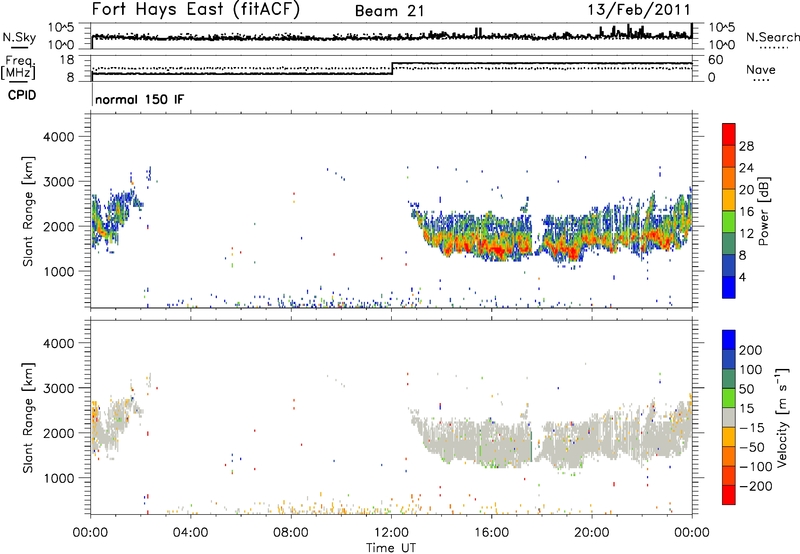
Task: Click the "4" label on the Power color bar
Action: (x=742, y=277)
